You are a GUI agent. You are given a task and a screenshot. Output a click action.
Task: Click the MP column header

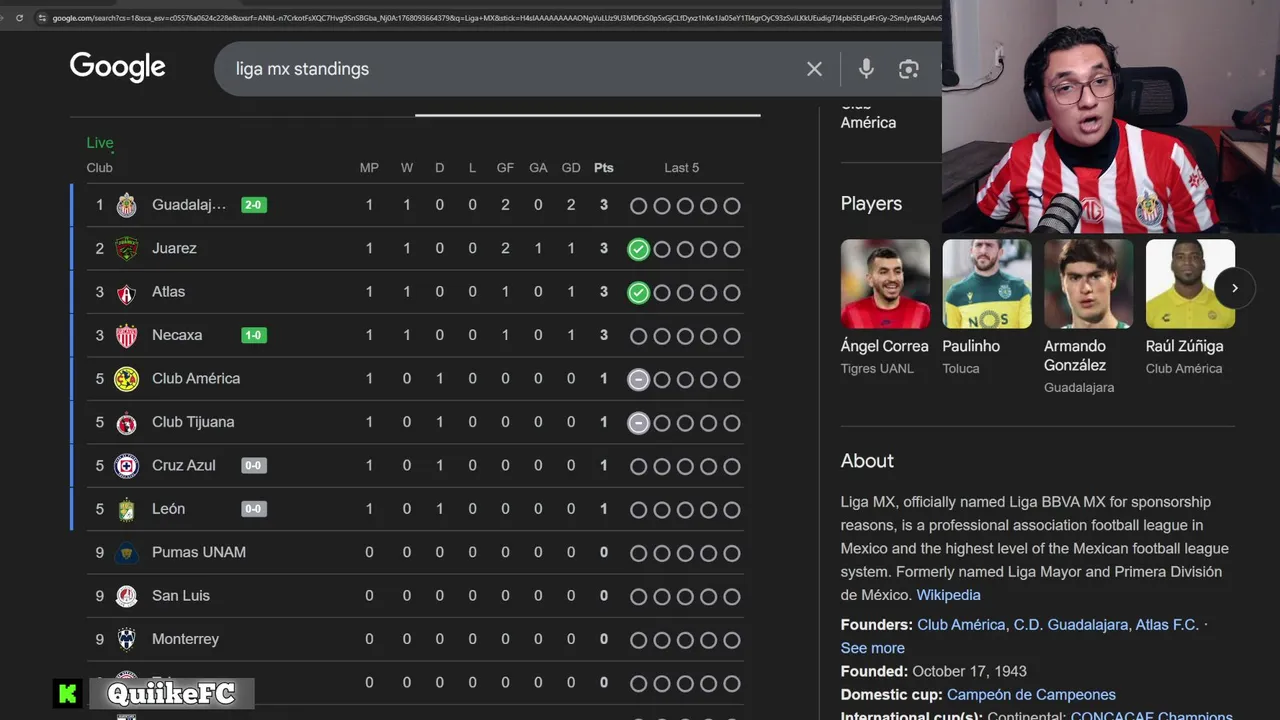[x=369, y=168]
